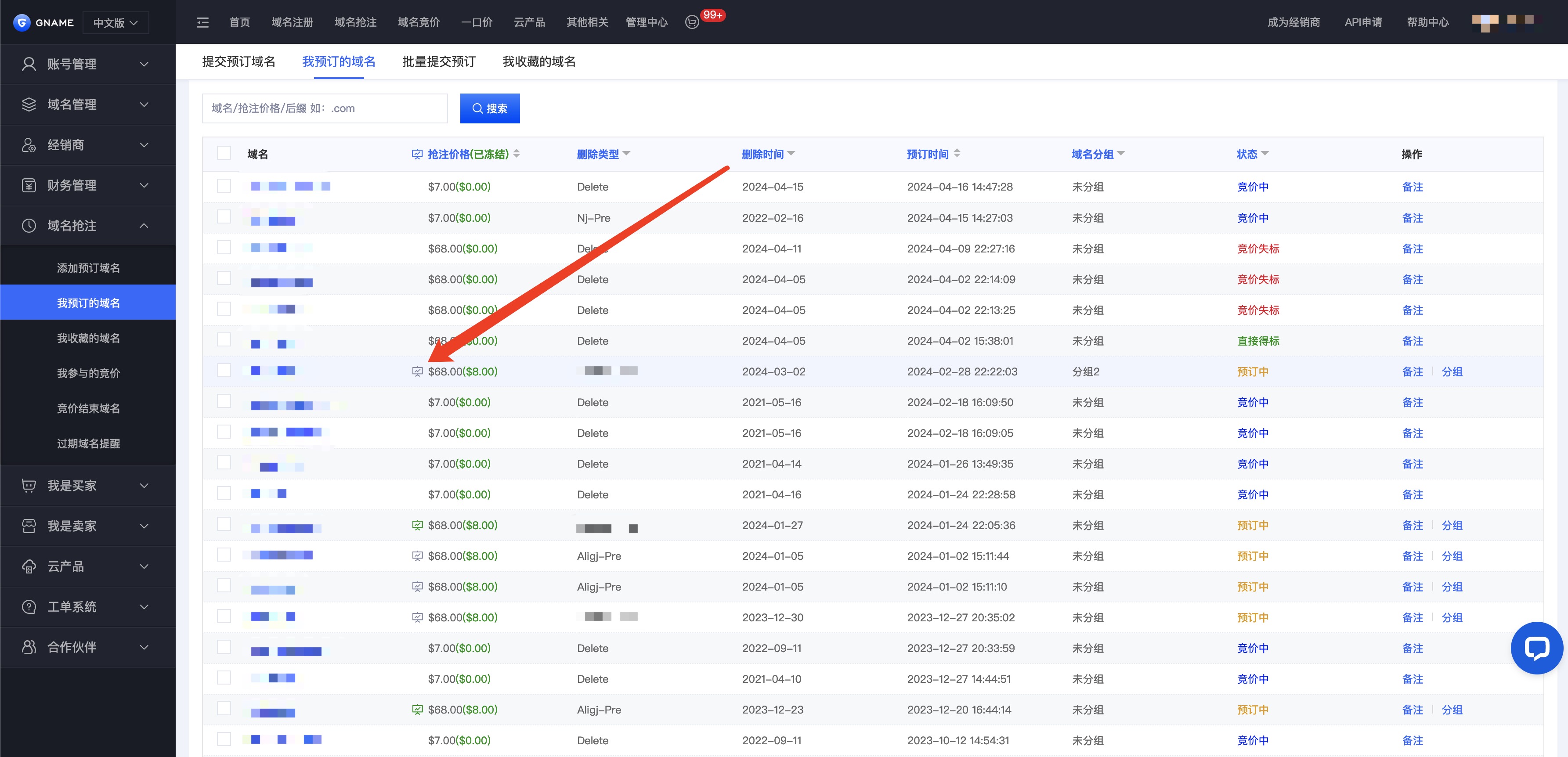Open the API申请 link

tap(1363, 22)
